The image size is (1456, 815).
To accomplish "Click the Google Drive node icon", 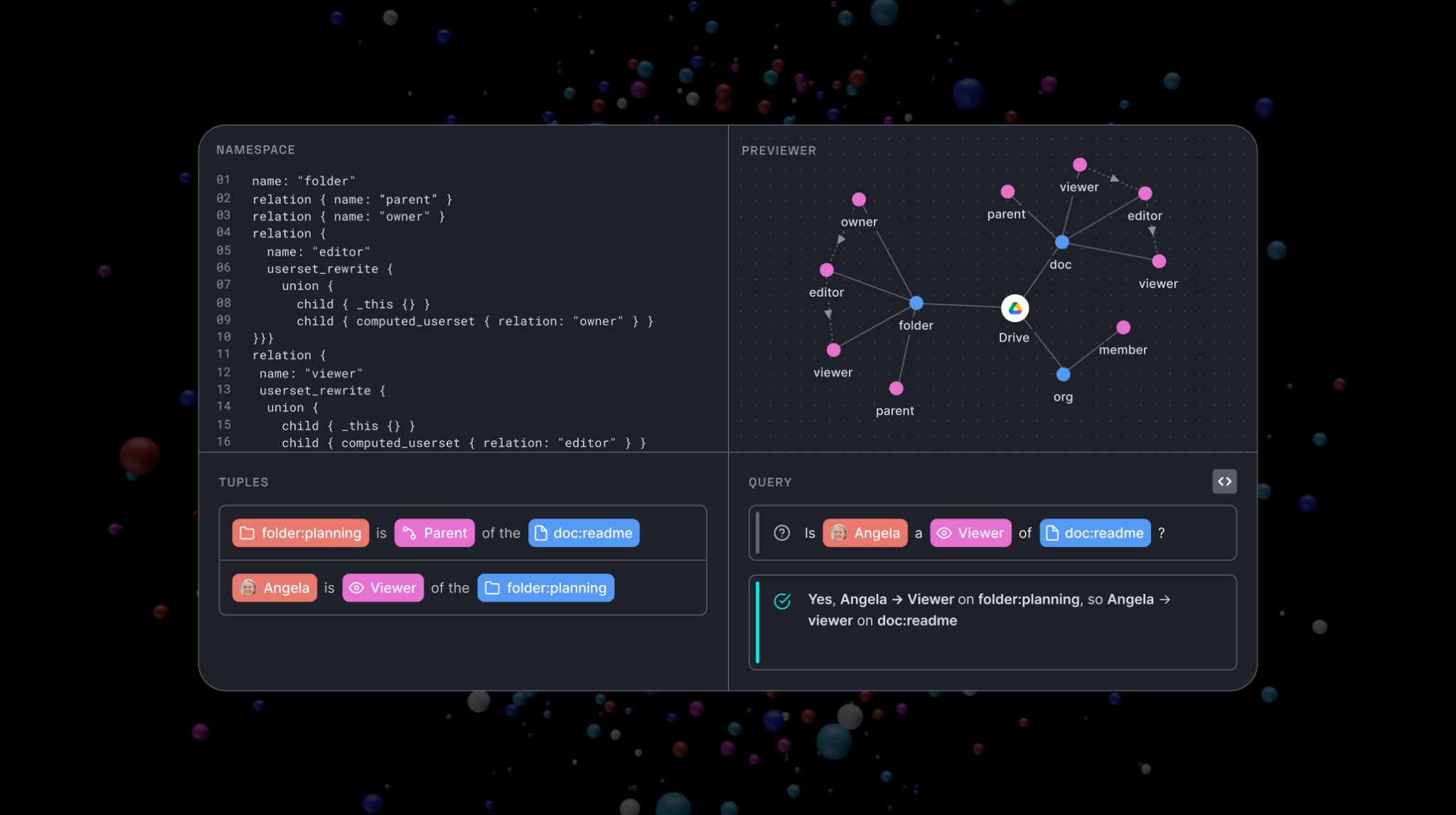I will [x=1015, y=308].
